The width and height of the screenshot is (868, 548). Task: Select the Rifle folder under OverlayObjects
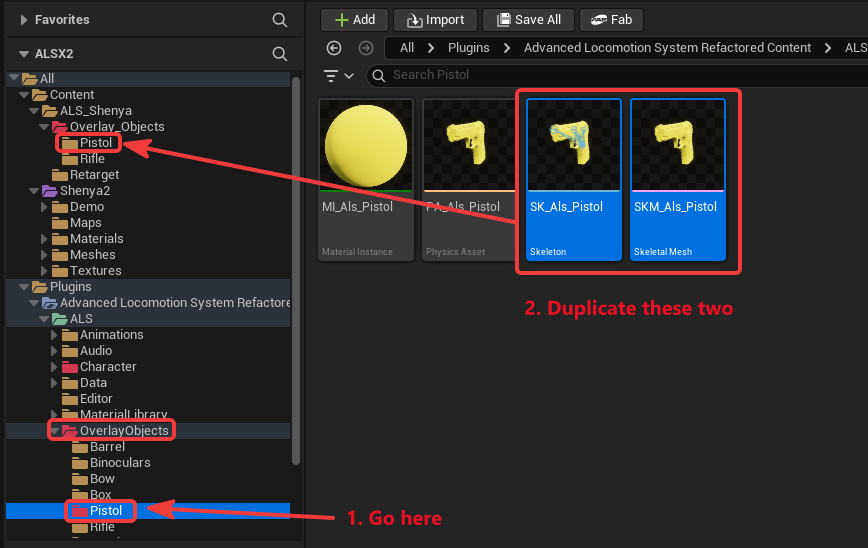point(102,527)
